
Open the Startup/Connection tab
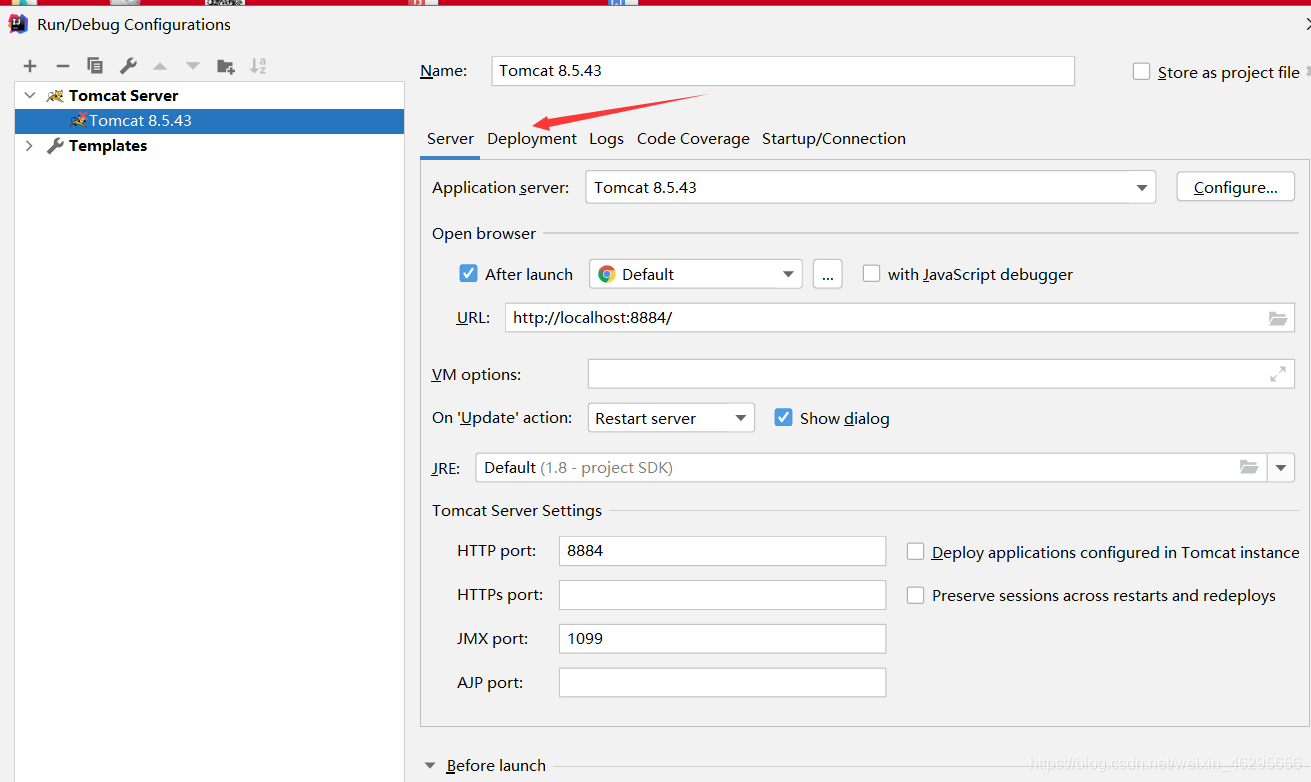tap(833, 139)
